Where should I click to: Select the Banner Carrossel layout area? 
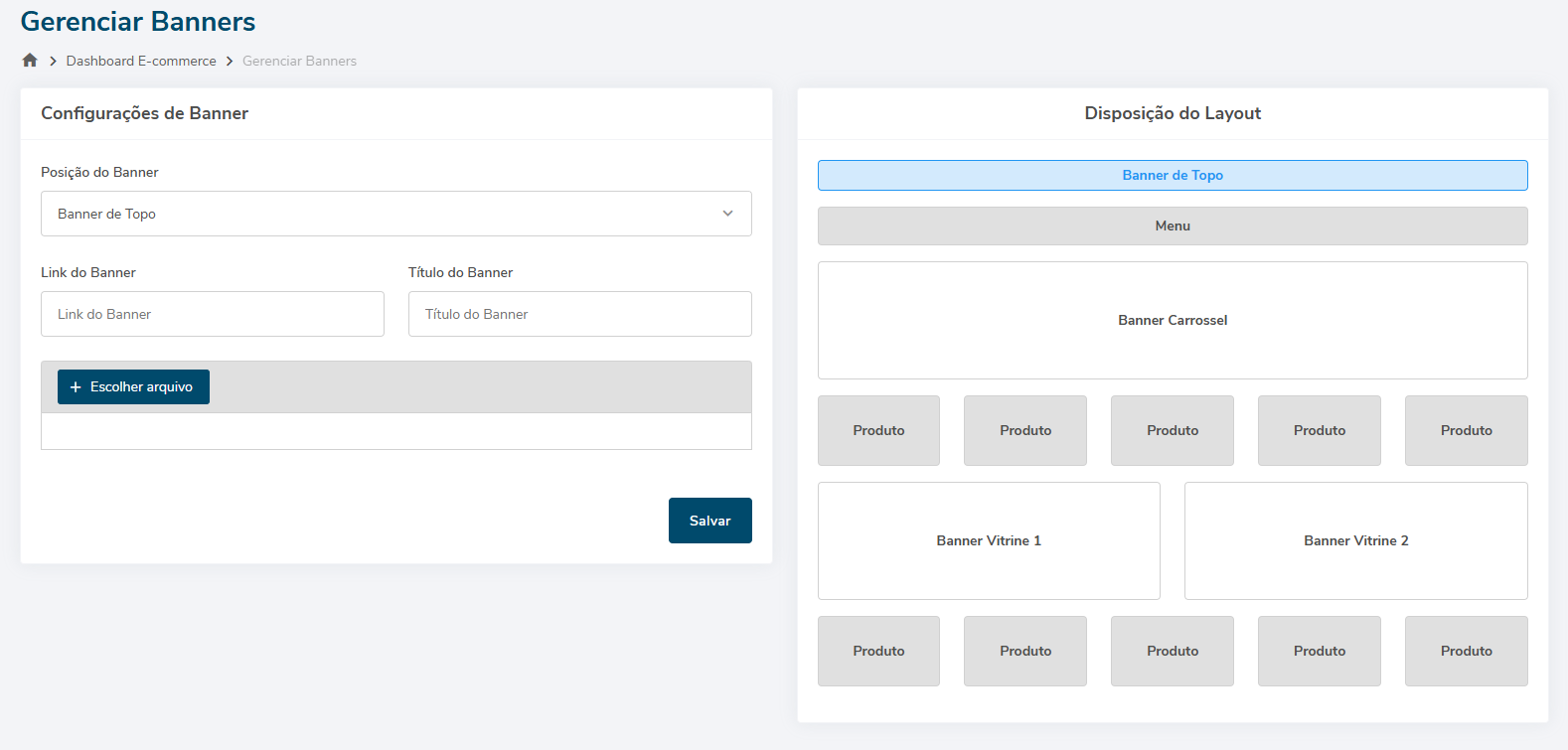1173,320
